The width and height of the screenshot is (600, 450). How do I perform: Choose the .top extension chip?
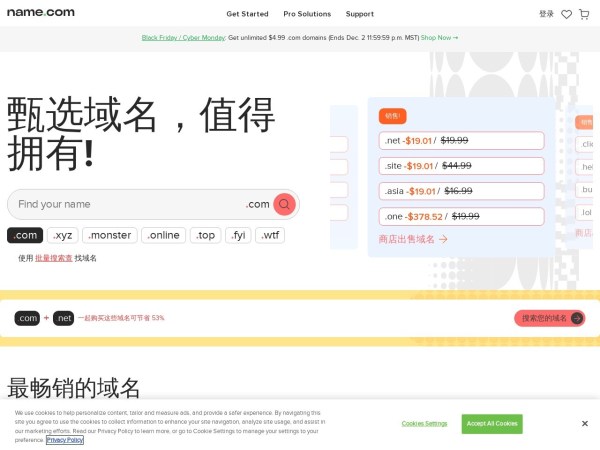tap(205, 236)
